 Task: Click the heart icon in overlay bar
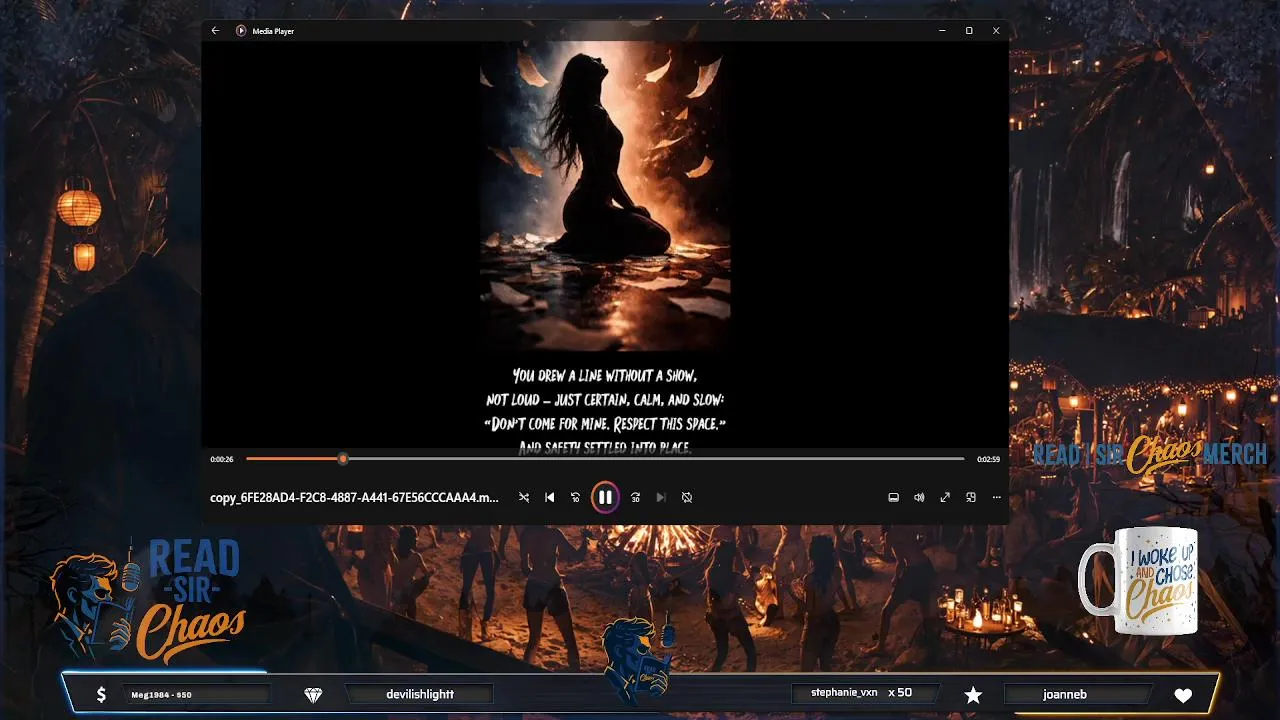coord(1183,695)
